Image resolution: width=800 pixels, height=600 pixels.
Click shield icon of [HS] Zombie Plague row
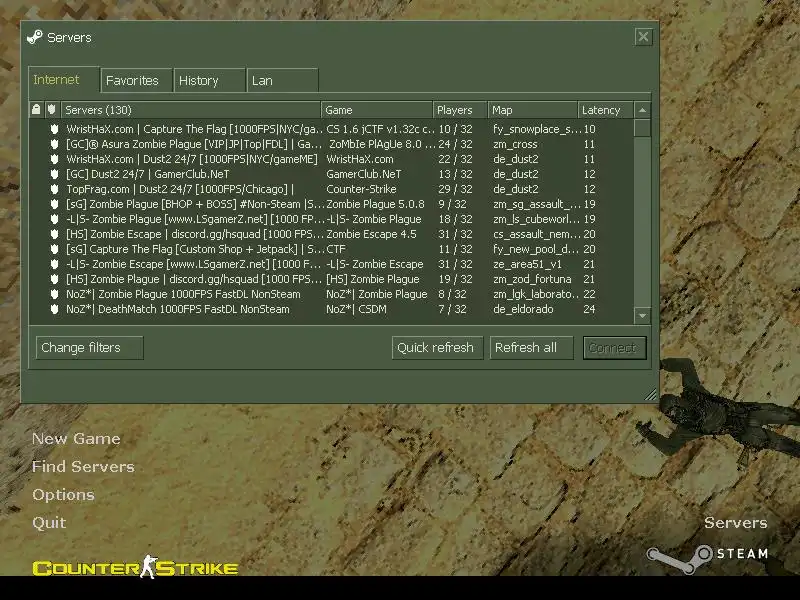pyautogui.click(x=54, y=279)
